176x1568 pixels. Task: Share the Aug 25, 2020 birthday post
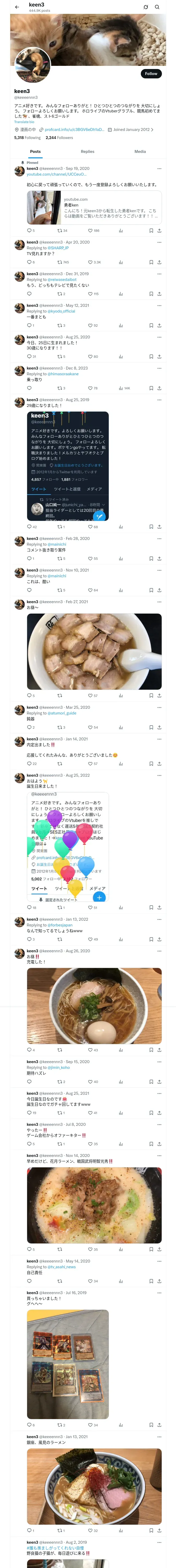(160, 357)
